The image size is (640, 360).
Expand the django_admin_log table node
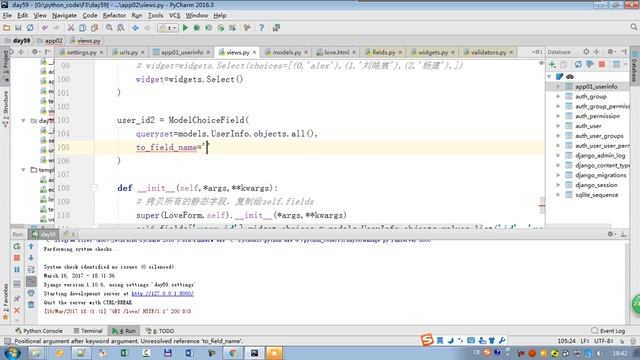coord(558,156)
